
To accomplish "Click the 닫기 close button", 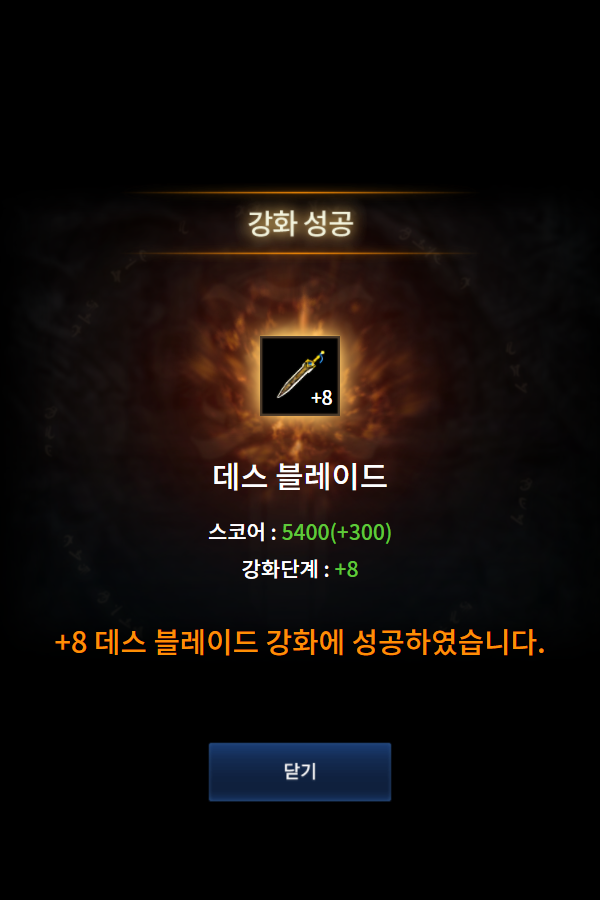I will tap(300, 771).
